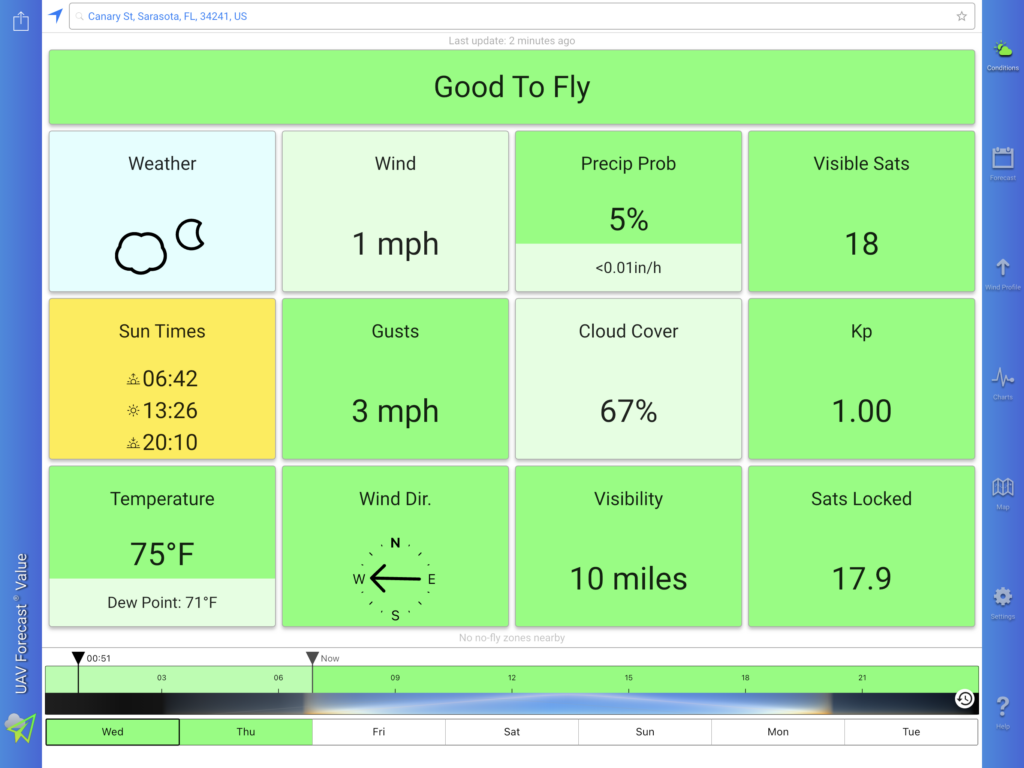Open the Cloud Cover 67% tile
This screenshot has width=1024, height=768.
tap(628, 379)
